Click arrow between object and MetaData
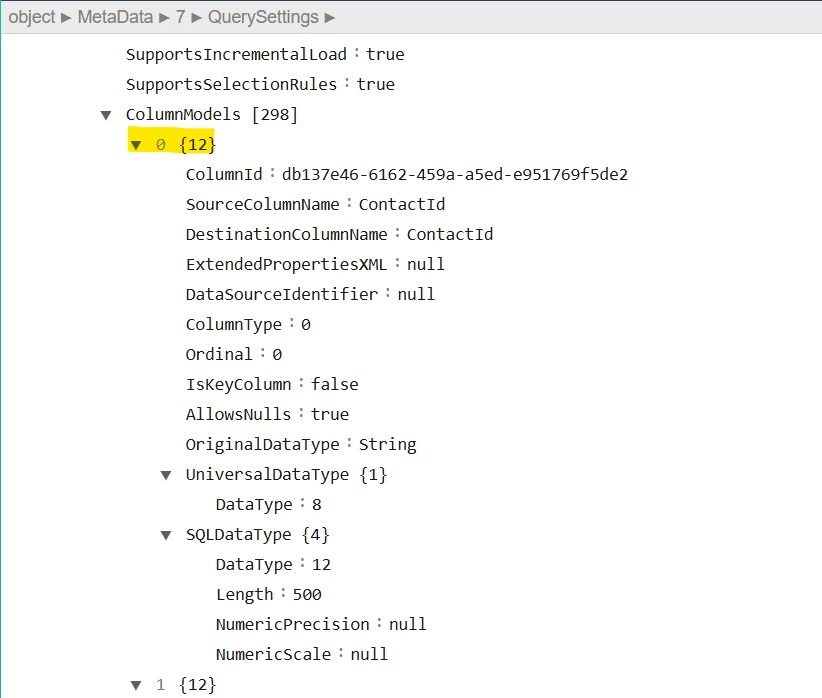822x698 pixels. click(66, 18)
